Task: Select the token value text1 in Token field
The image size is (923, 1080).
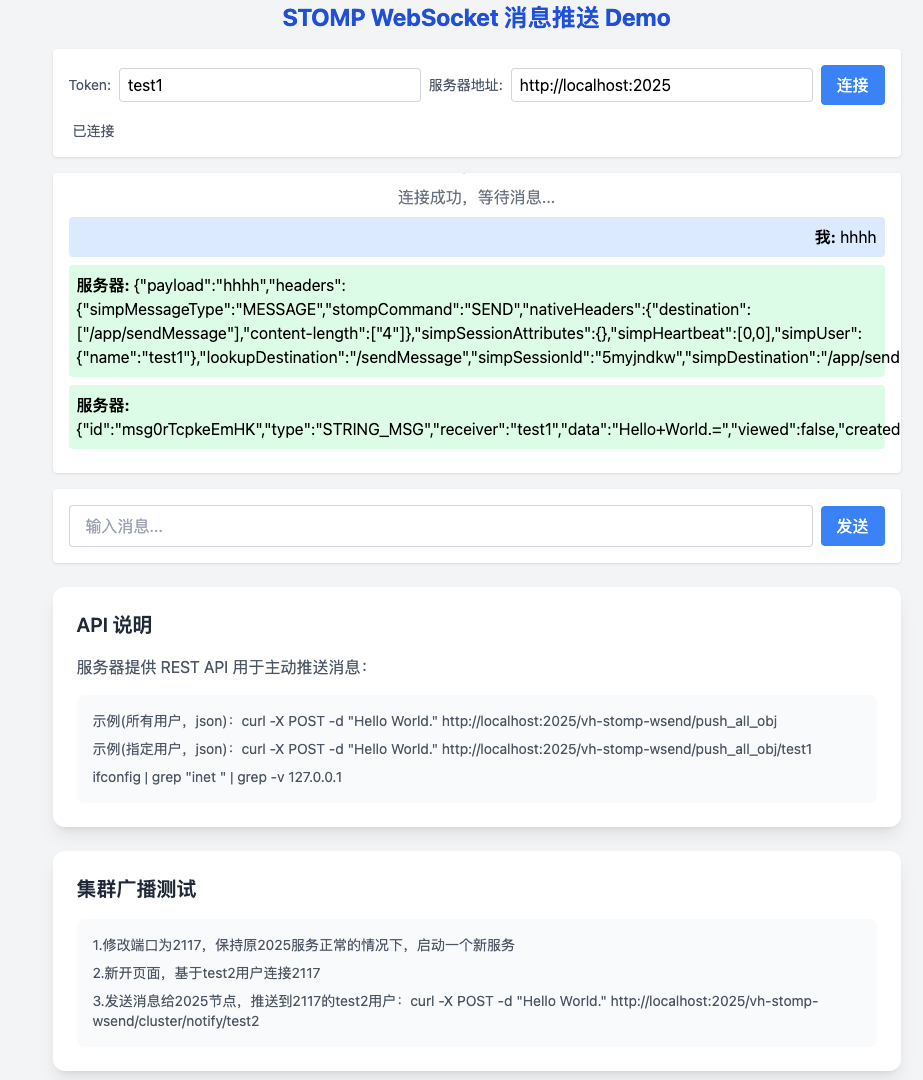Action: (145, 85)
